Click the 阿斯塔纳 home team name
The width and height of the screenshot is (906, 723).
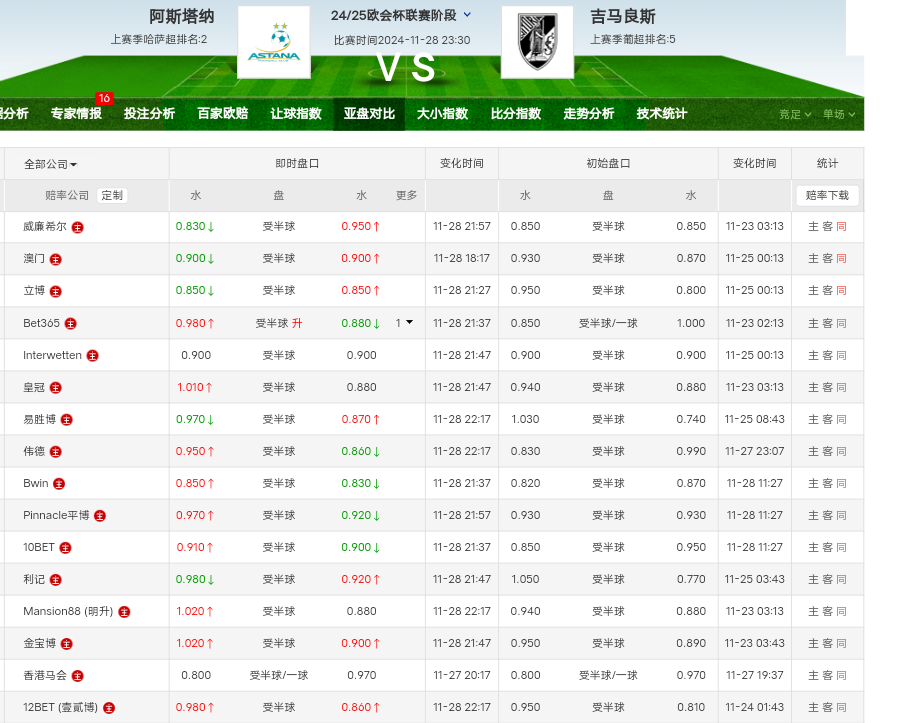pos(182,16)
